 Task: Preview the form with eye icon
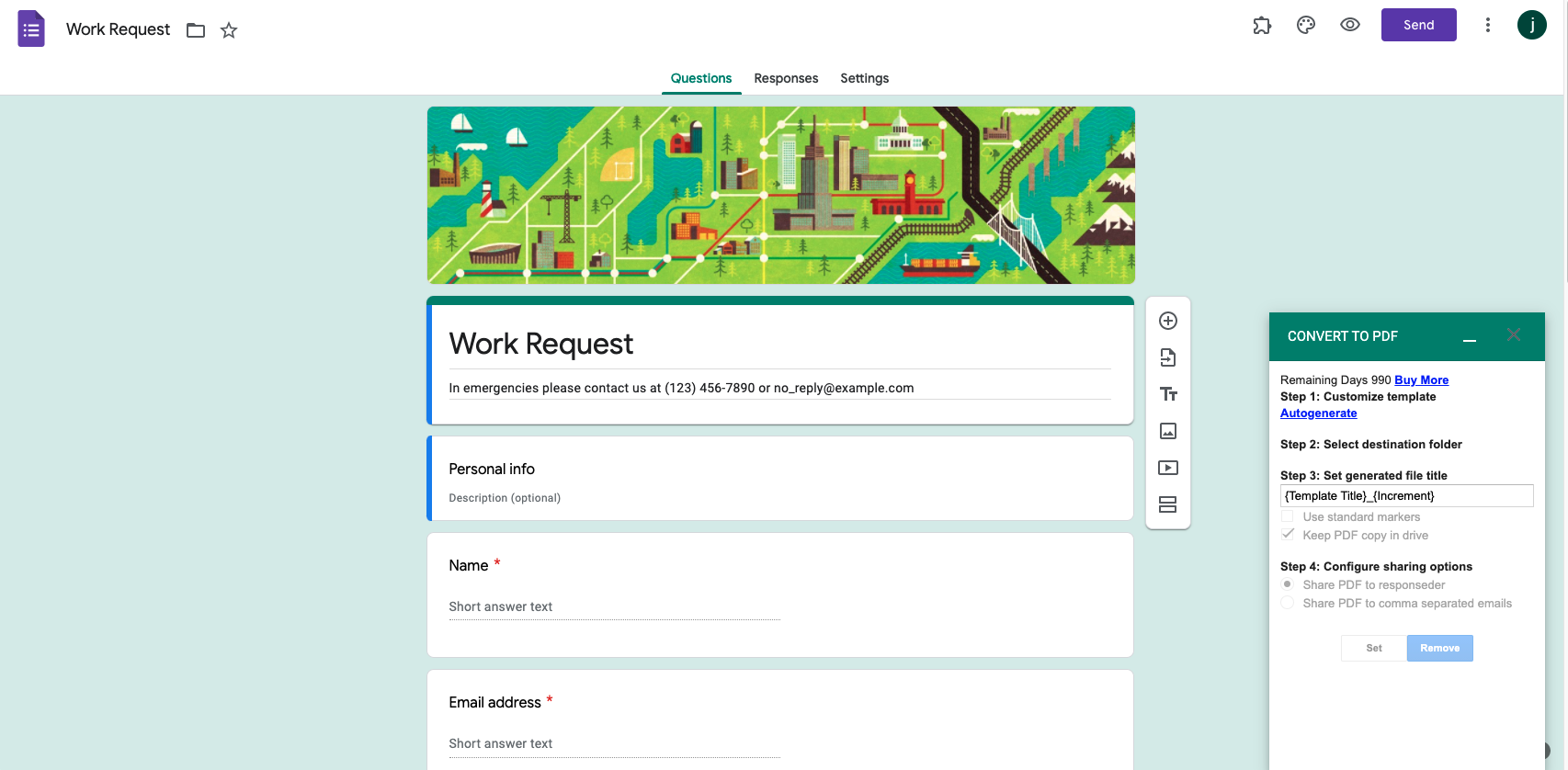pos(1350,26)
